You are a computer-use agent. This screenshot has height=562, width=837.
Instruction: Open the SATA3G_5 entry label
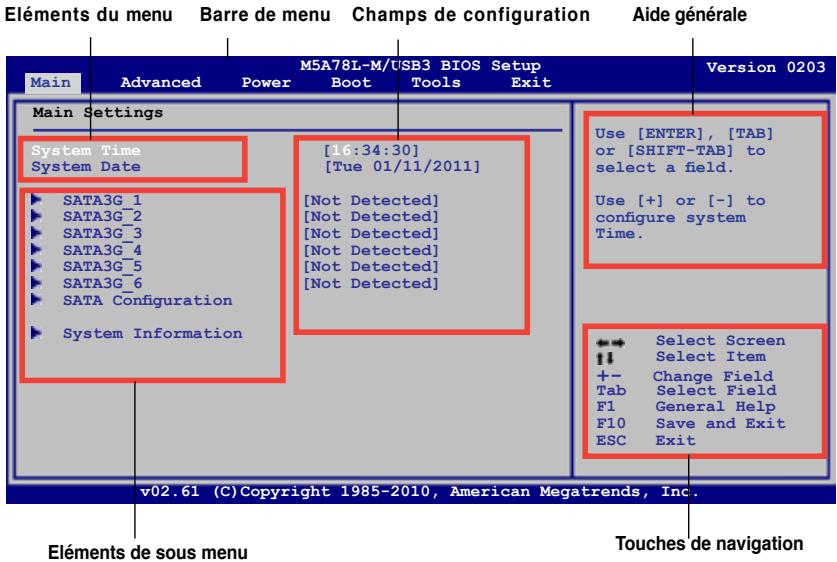pos(102,266)
